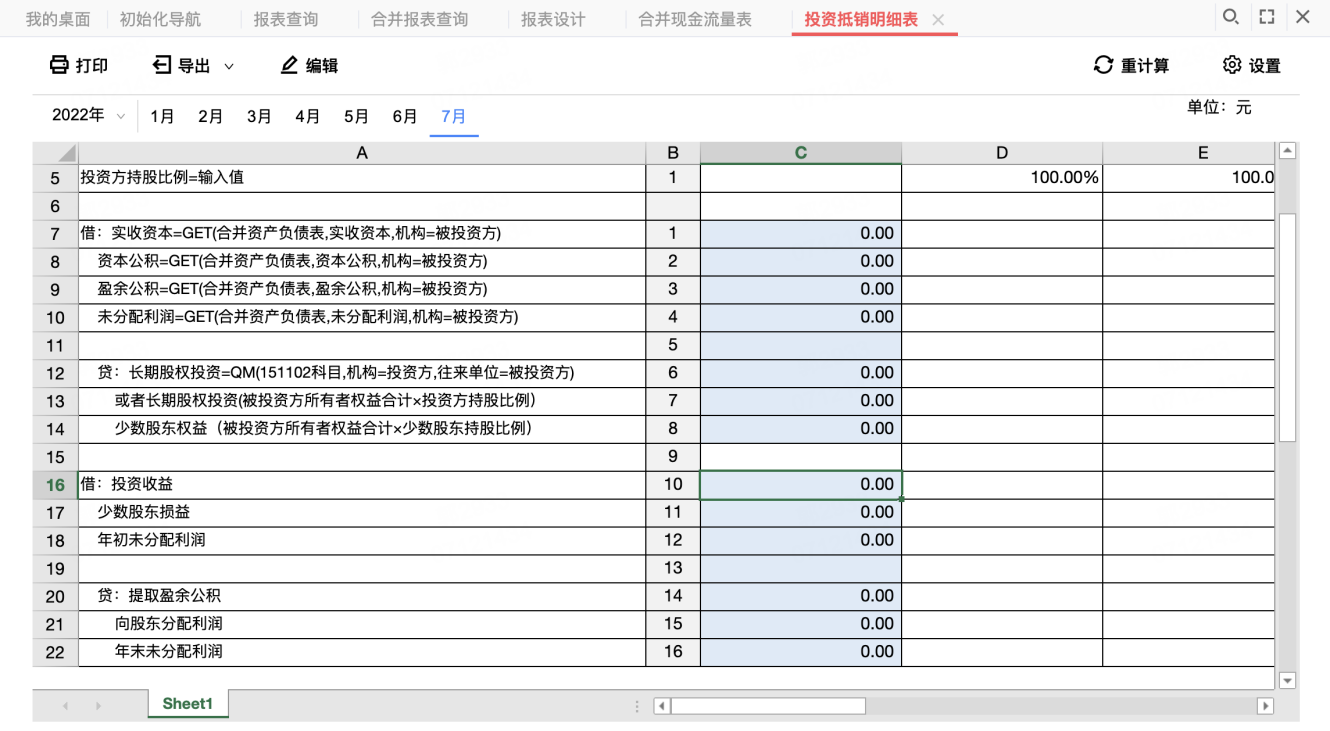Viewport: 1330px width, 731px height.
Task: Click the select-all corner of the spreadsheet
Action: pos(55,153)
